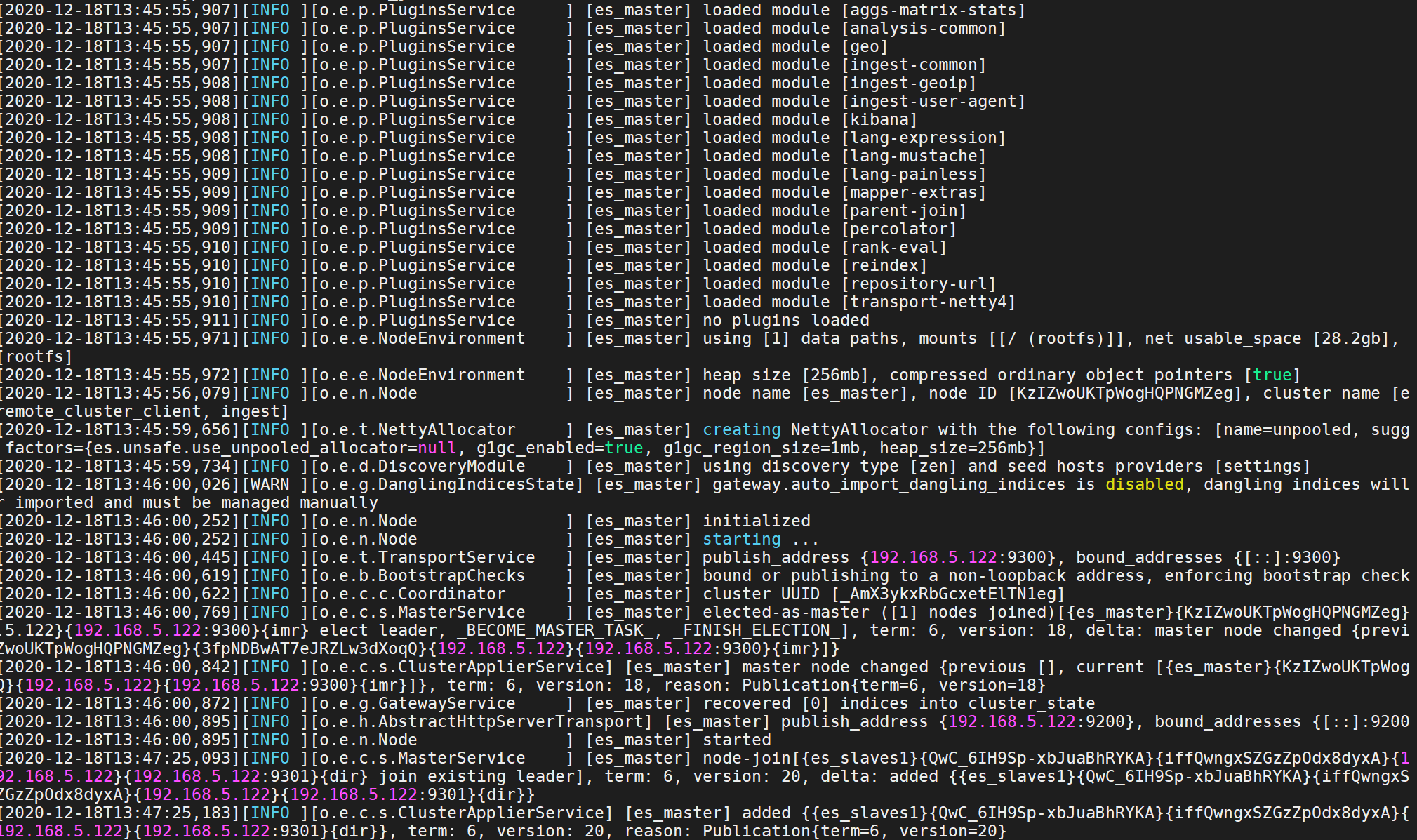Select the lang-painless module text

(x=913, y=175)
